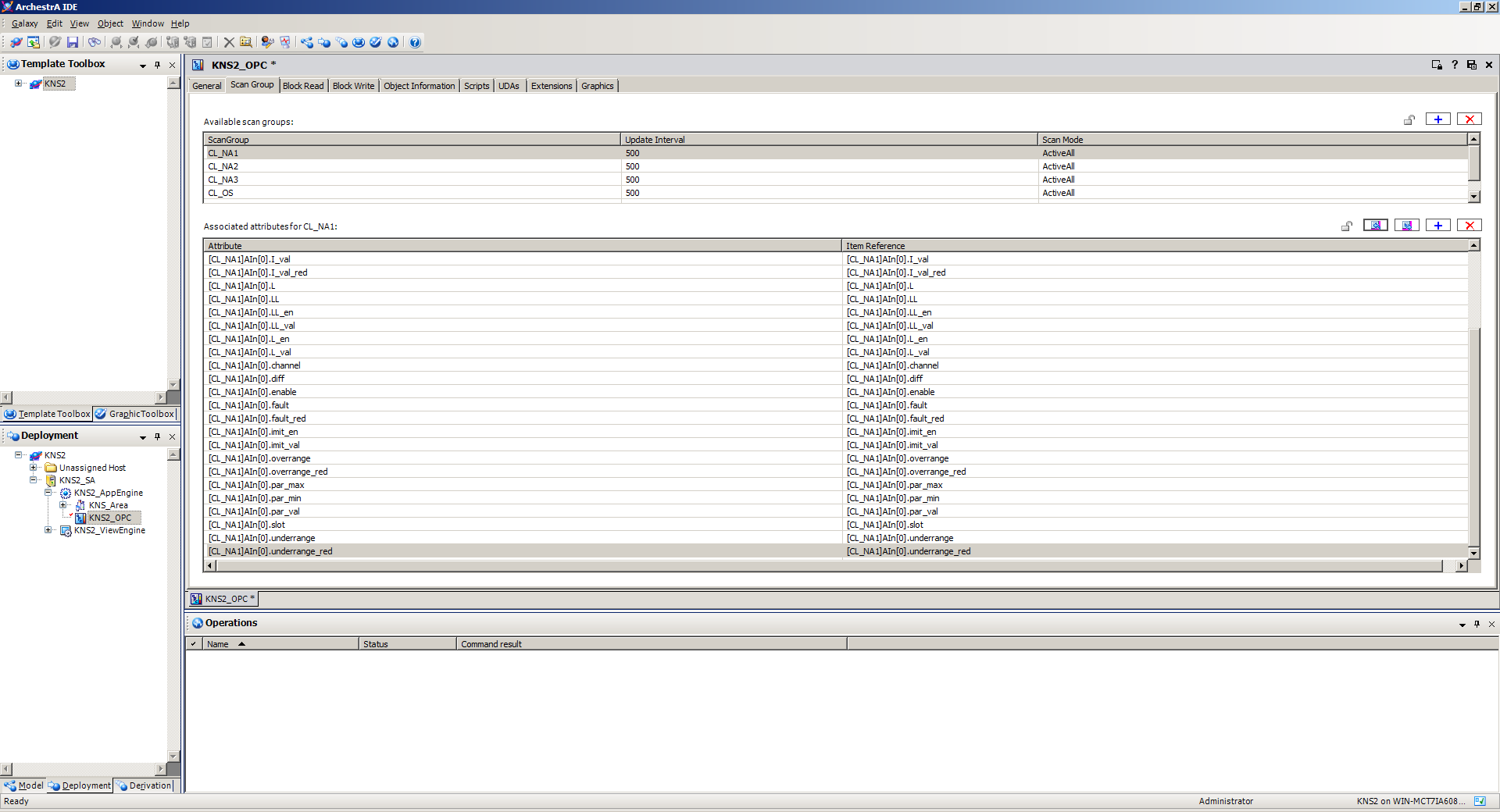Click the Delete X icon in the main toolbar
This screenshot has height=812, width=1500.
(229, 42)
